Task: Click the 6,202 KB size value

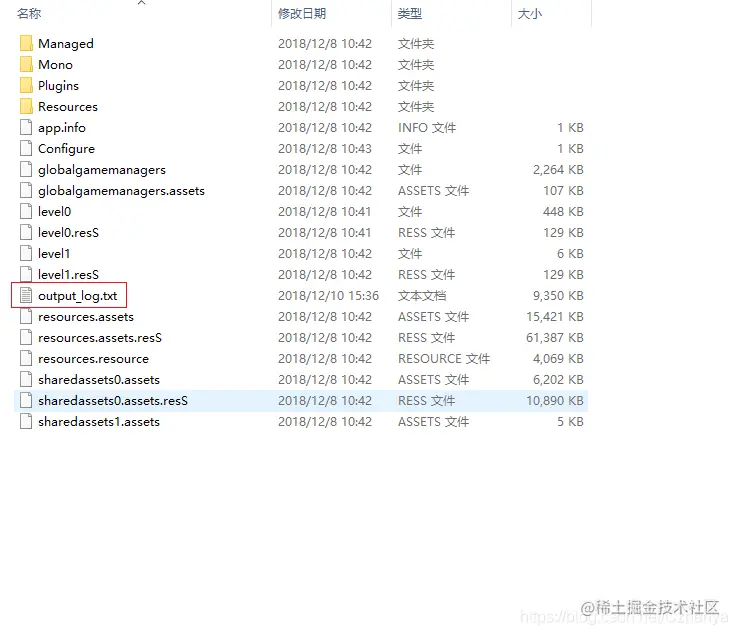Action: [x=558, y=379]
